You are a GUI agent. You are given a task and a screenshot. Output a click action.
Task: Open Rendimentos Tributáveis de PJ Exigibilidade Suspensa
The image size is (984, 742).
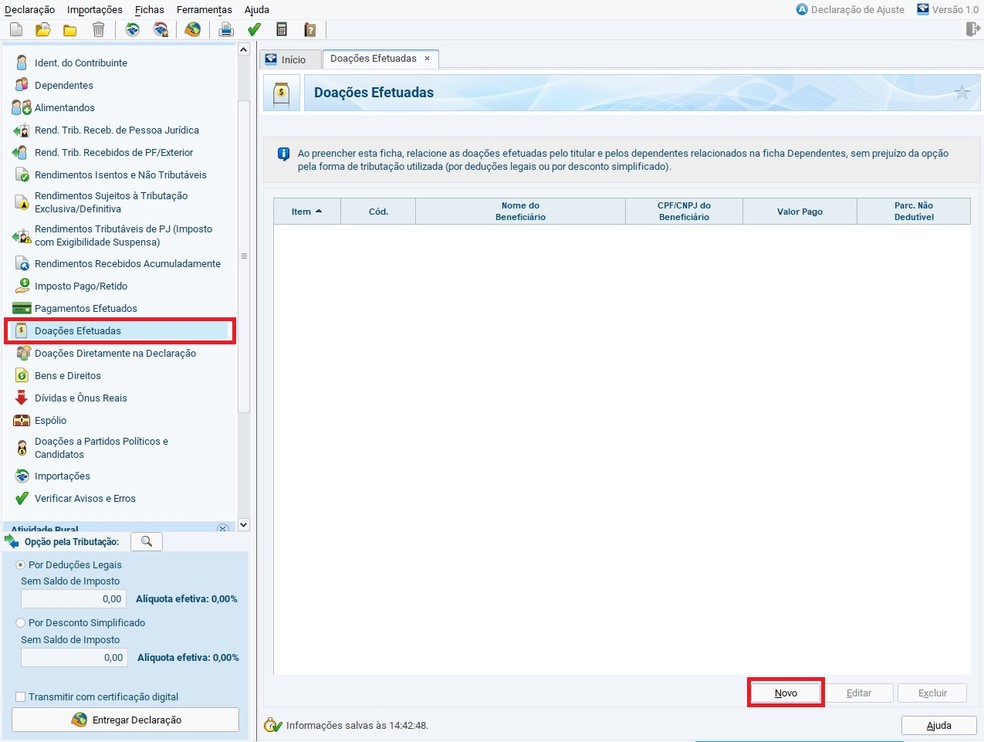pyautogui.click(x=123, y=235)
